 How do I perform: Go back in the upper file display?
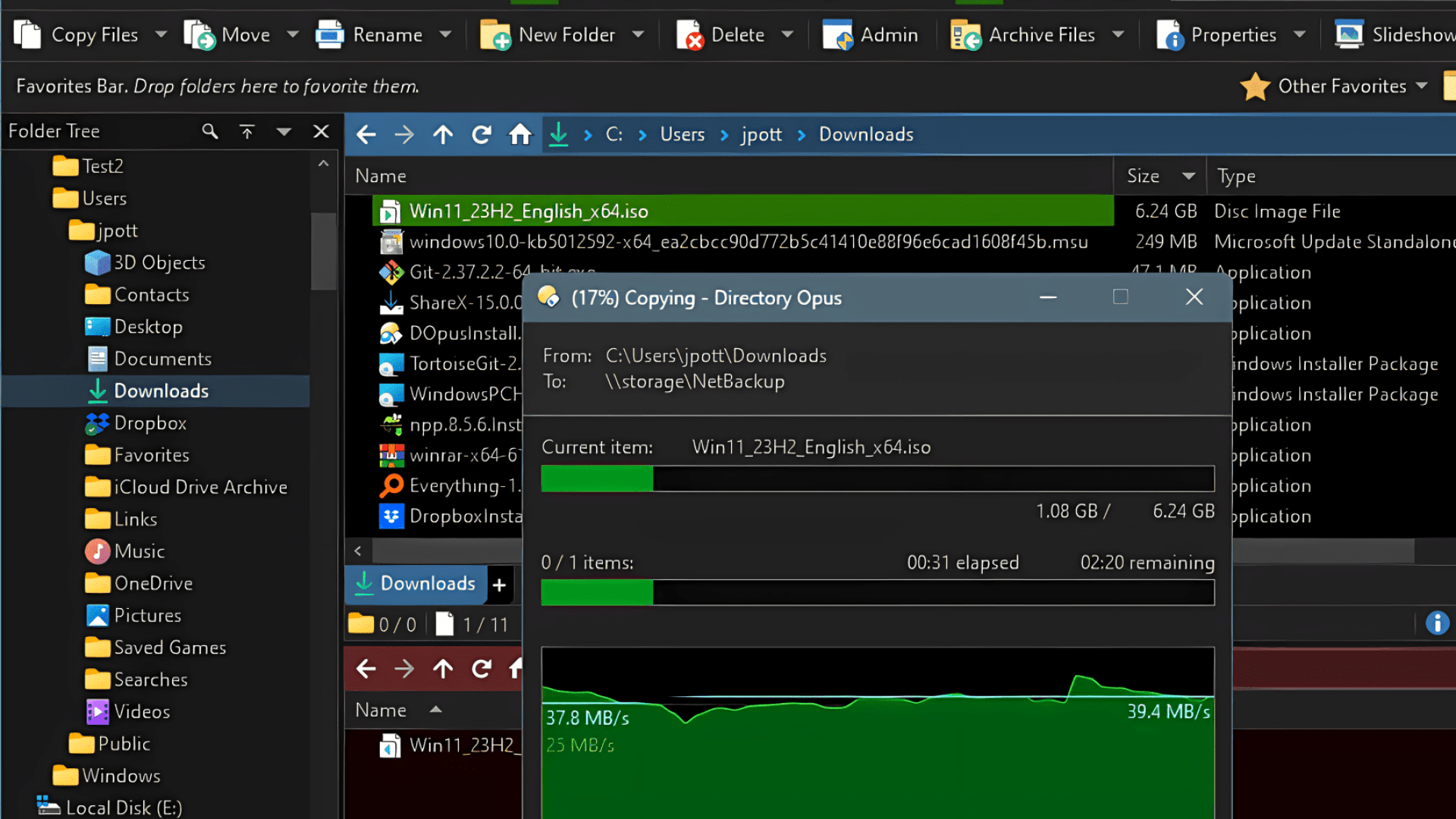pos(366,135)
